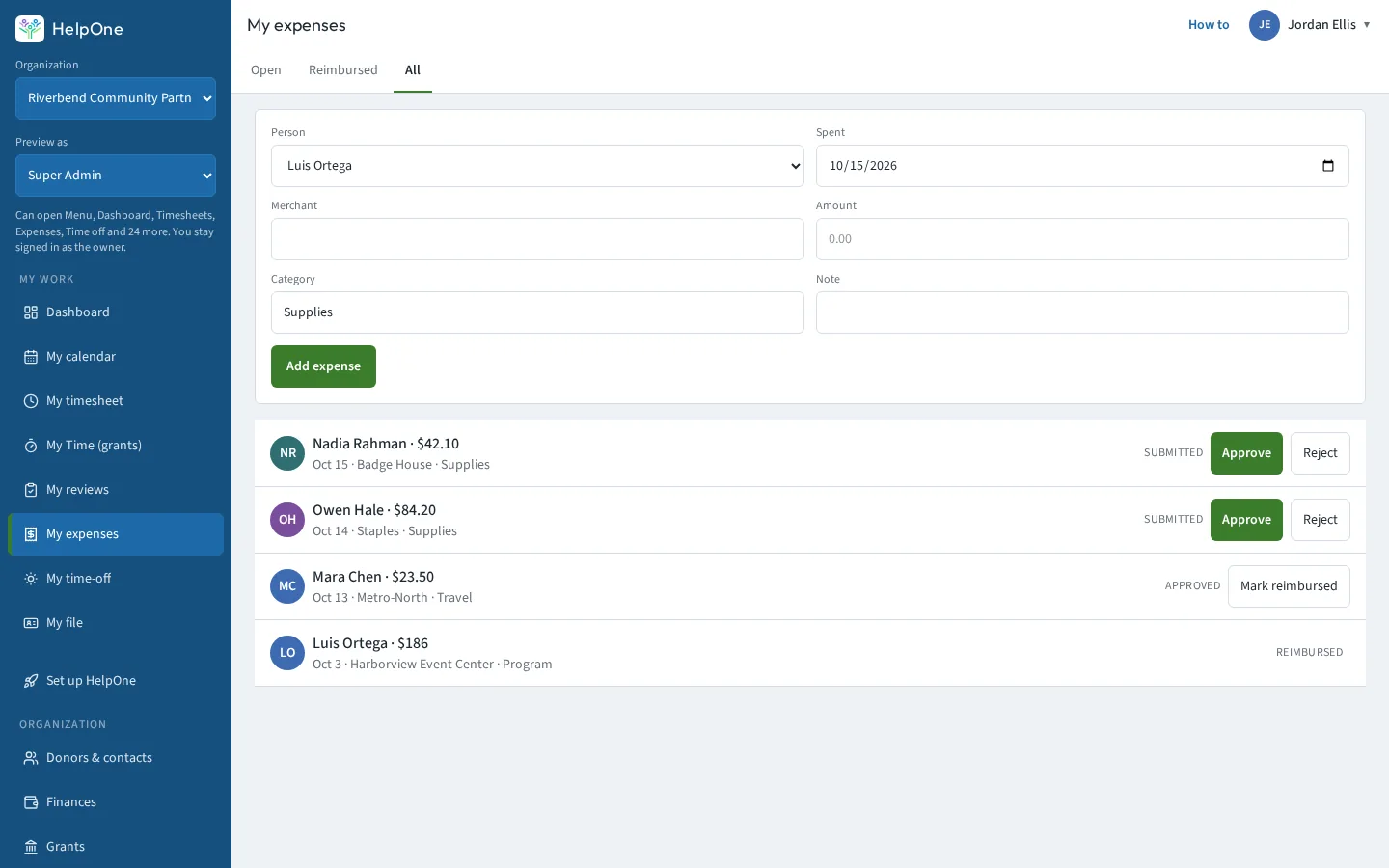The image size is (1389, 868).
Task: Click the My expenses receipt icon
Action: (x=31, y=534)
